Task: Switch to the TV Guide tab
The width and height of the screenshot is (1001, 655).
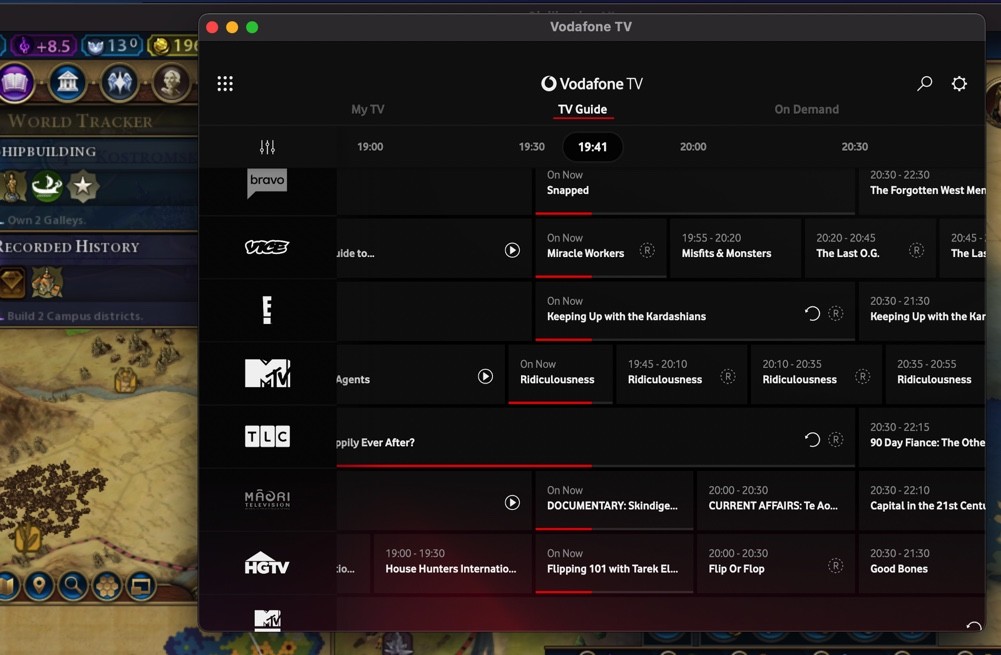Action: (x=582, y=109)
